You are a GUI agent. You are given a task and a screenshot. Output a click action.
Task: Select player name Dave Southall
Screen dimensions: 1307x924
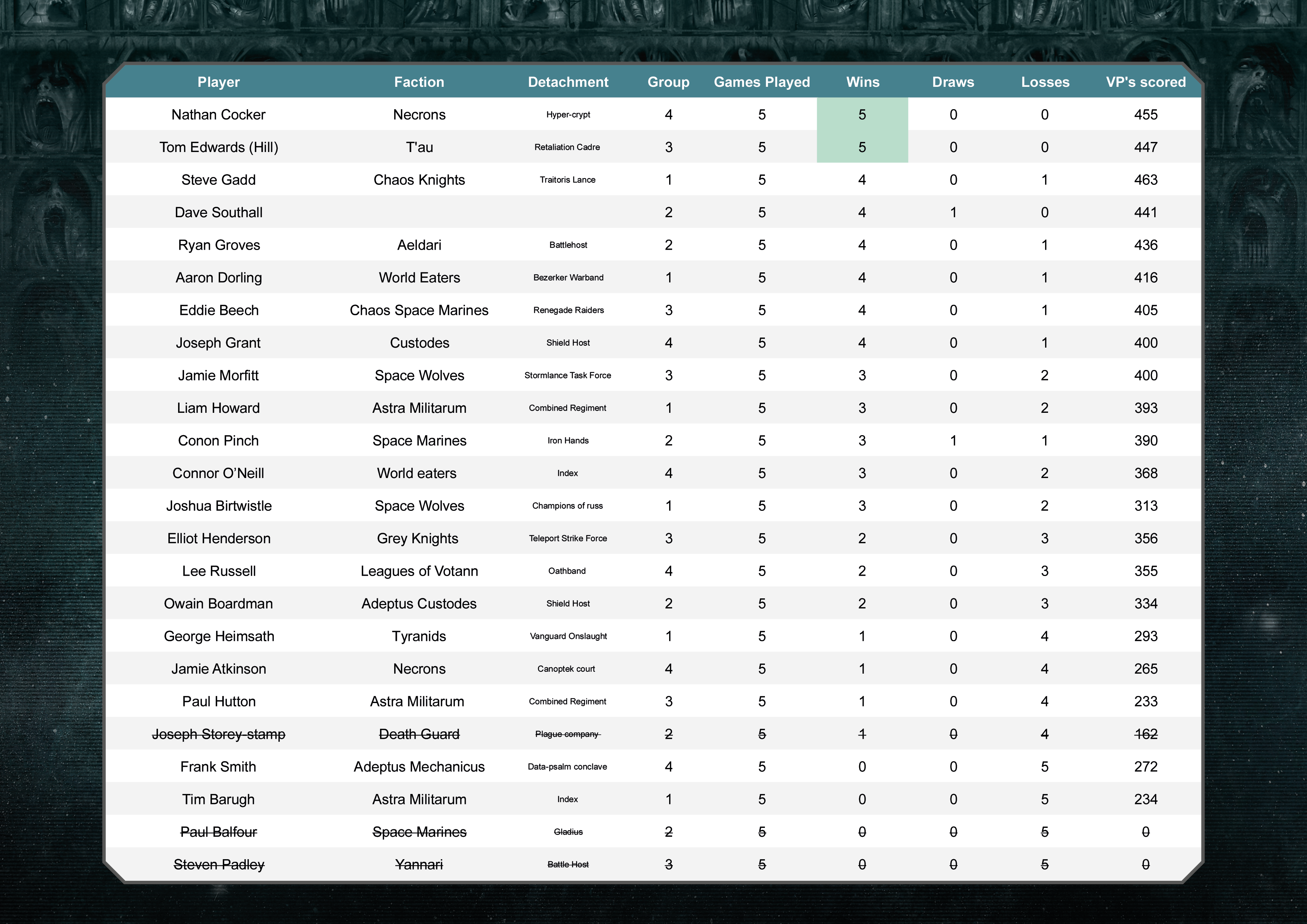[x=219, y=212]
